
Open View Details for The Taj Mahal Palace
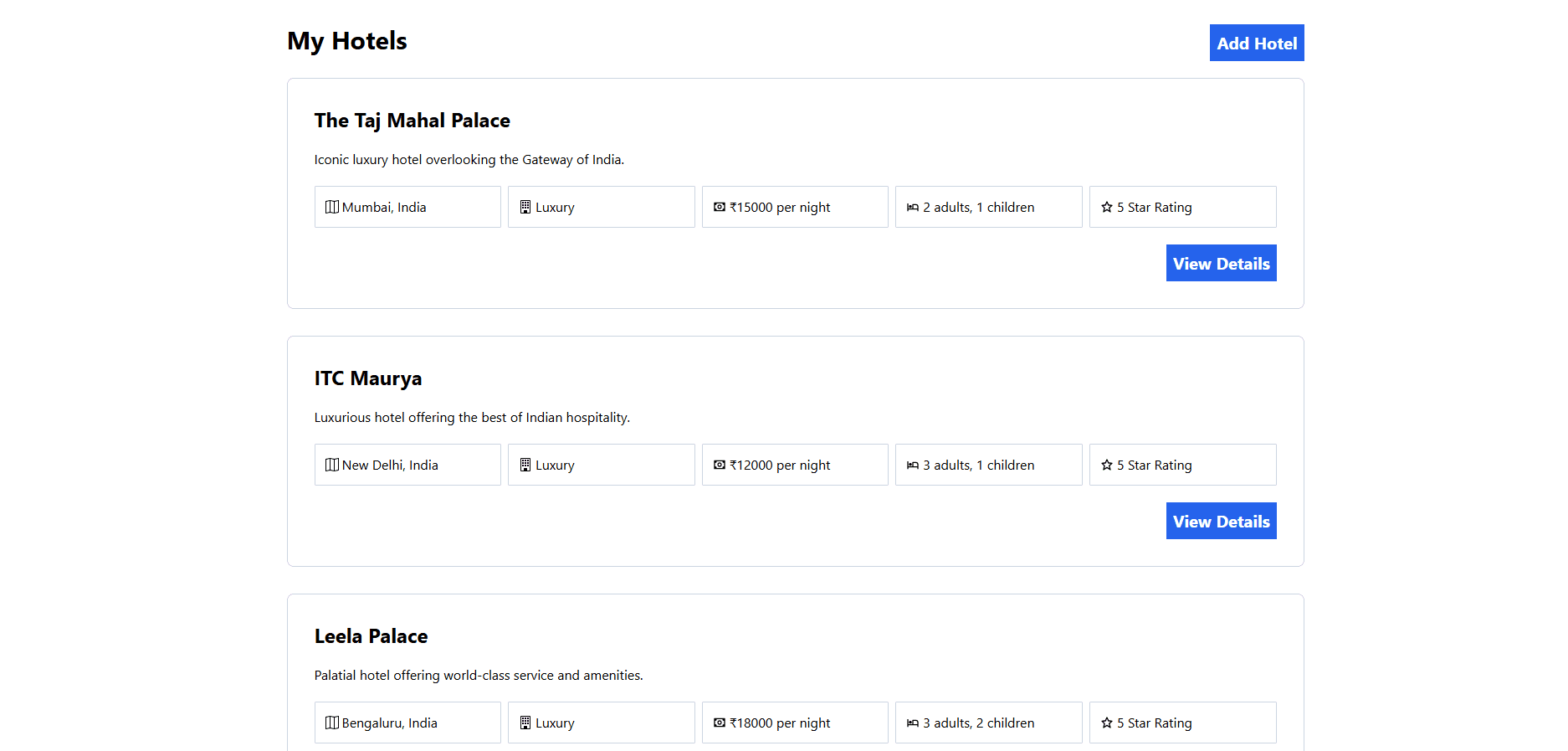pos(1222,263)
